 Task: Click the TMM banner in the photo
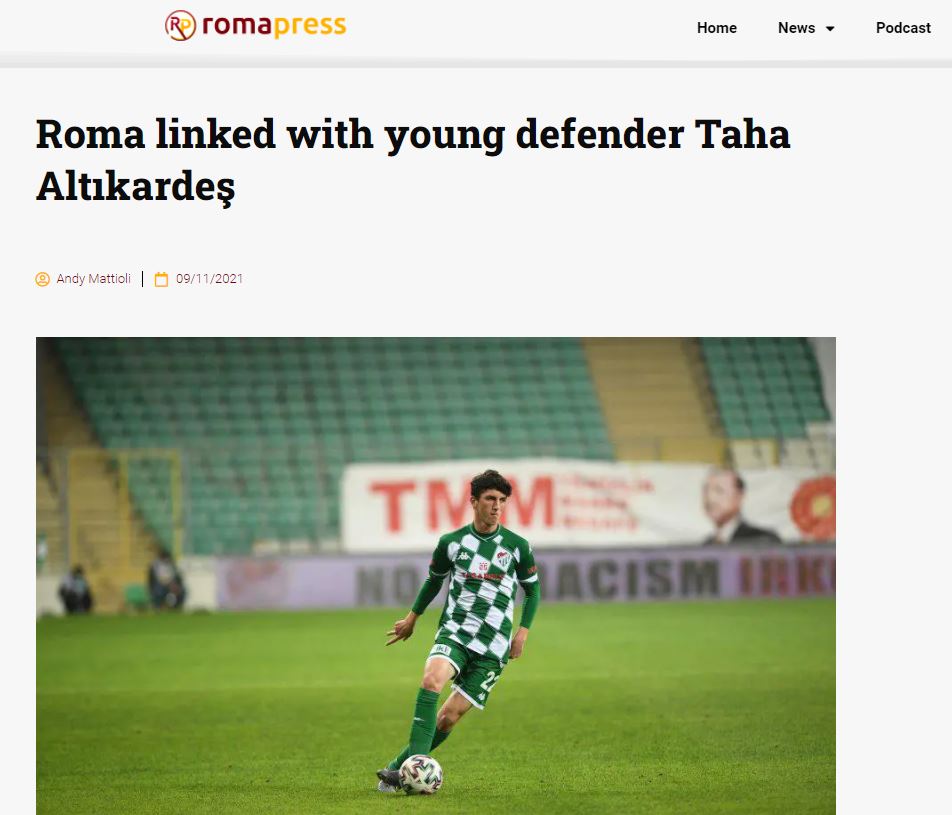(463, 504)
